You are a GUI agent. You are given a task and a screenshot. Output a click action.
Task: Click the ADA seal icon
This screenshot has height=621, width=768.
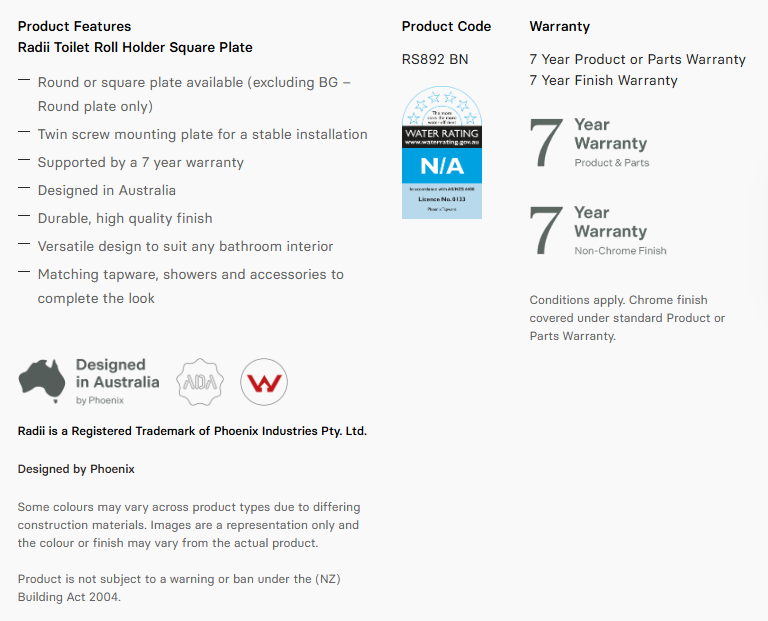pos(200,382)
